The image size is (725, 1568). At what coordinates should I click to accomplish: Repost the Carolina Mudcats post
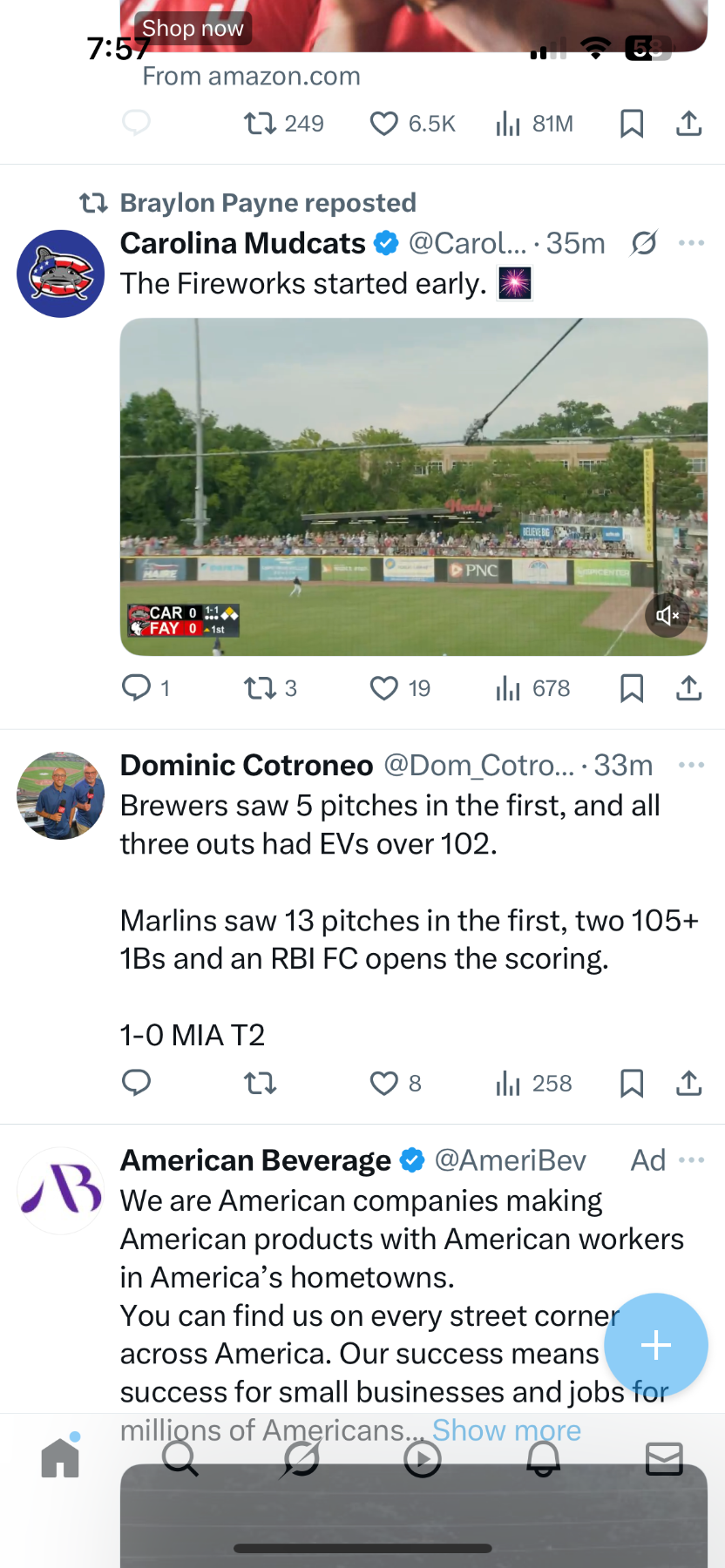[260, 688]
